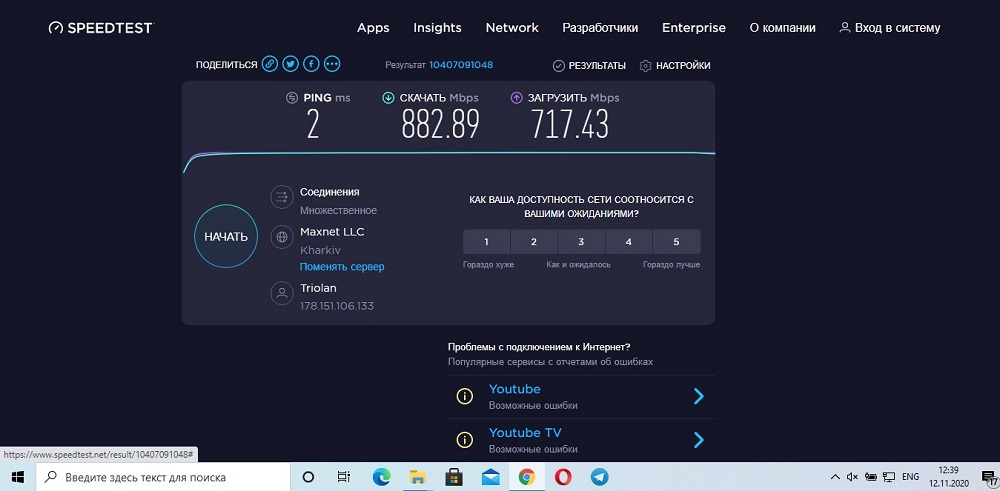Open File Explorer from taskbar
Viewport: 1000px width, 491px height.
pos(418,477)
